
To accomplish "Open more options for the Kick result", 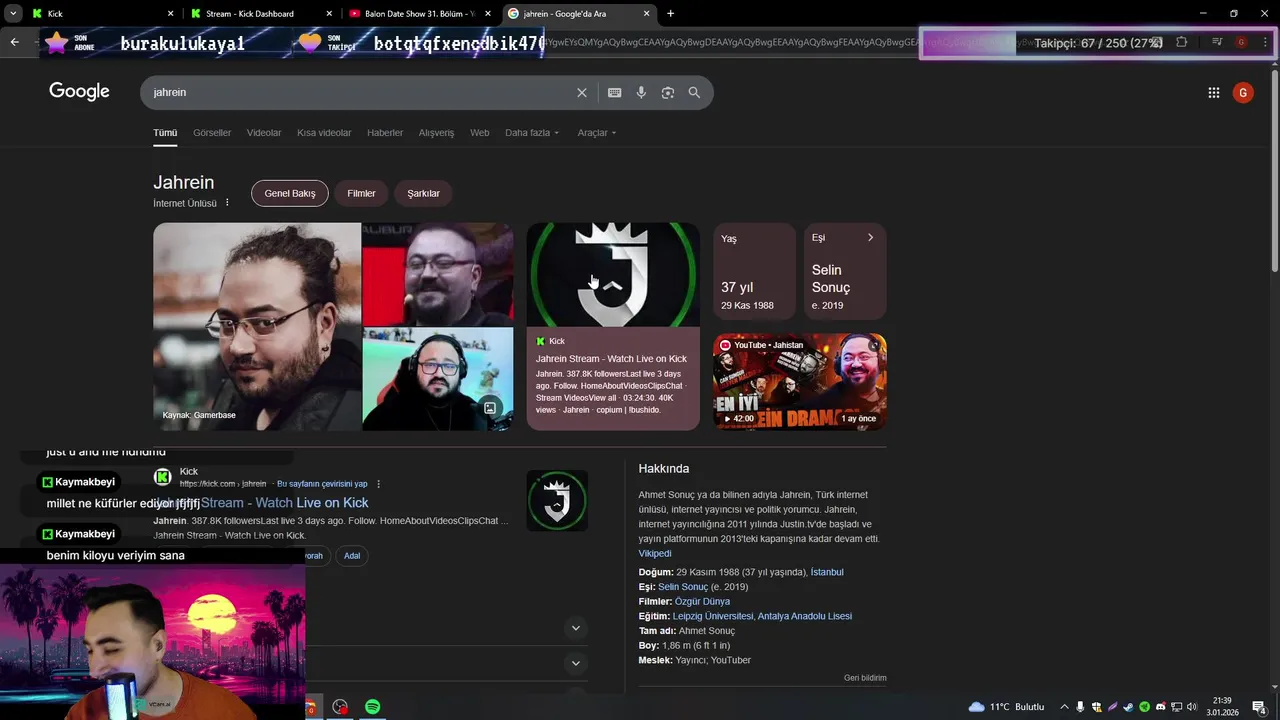I will coord(378,484).
